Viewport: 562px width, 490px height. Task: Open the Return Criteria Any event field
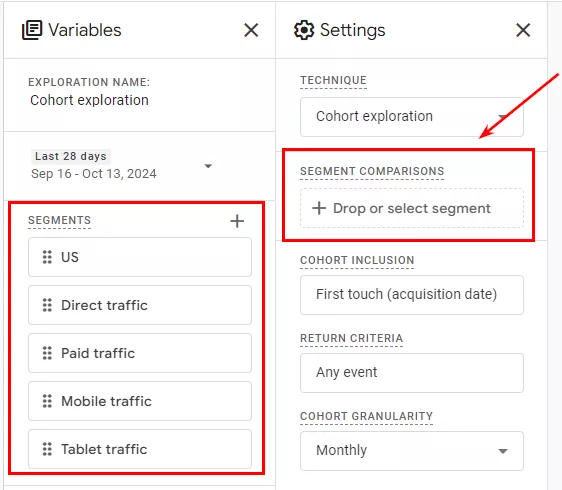click(412, 373)
